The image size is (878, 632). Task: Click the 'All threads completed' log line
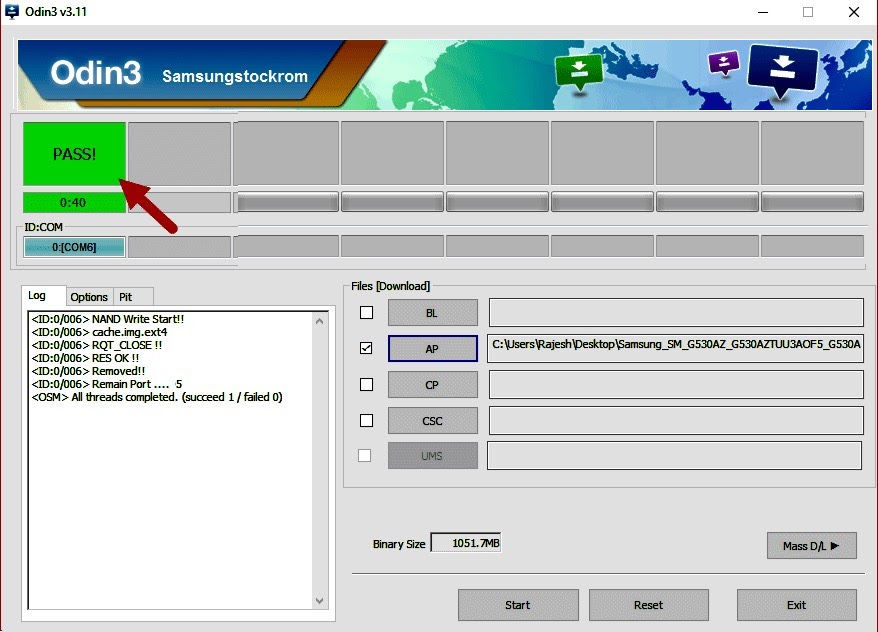coord(157,397)
